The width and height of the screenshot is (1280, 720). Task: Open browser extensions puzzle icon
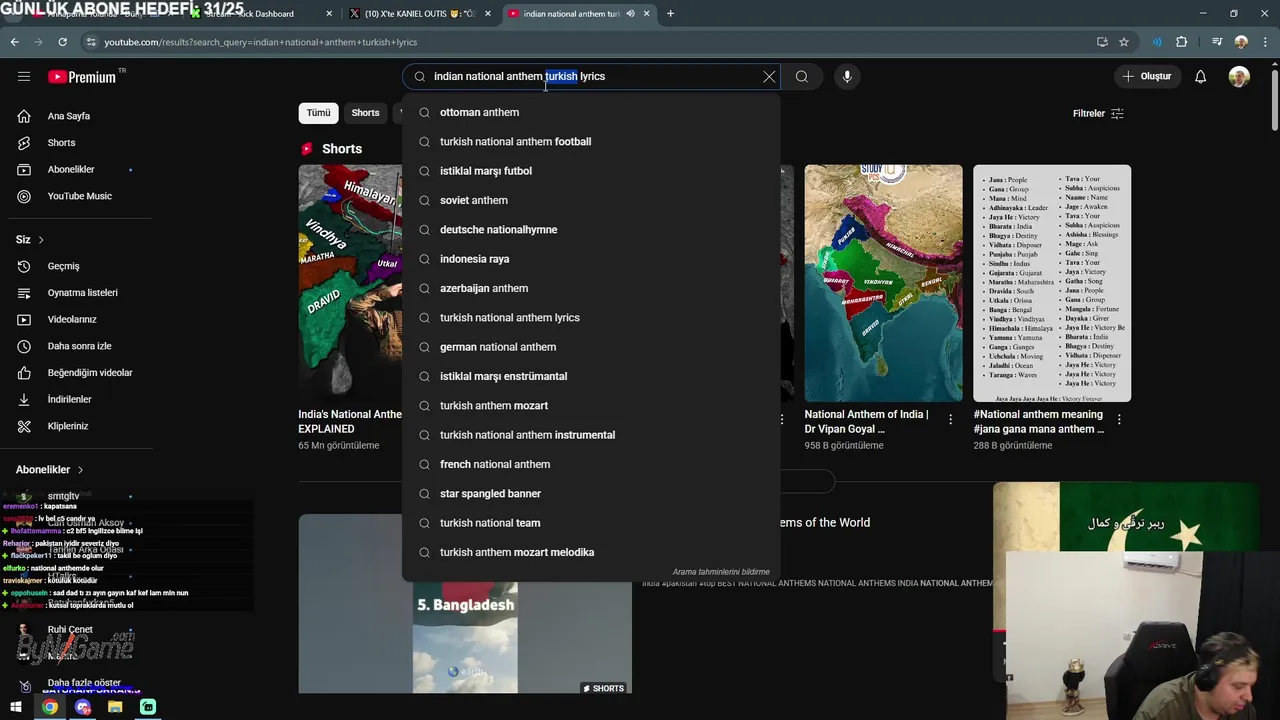pyautogui.click(x=1182, y=42)
